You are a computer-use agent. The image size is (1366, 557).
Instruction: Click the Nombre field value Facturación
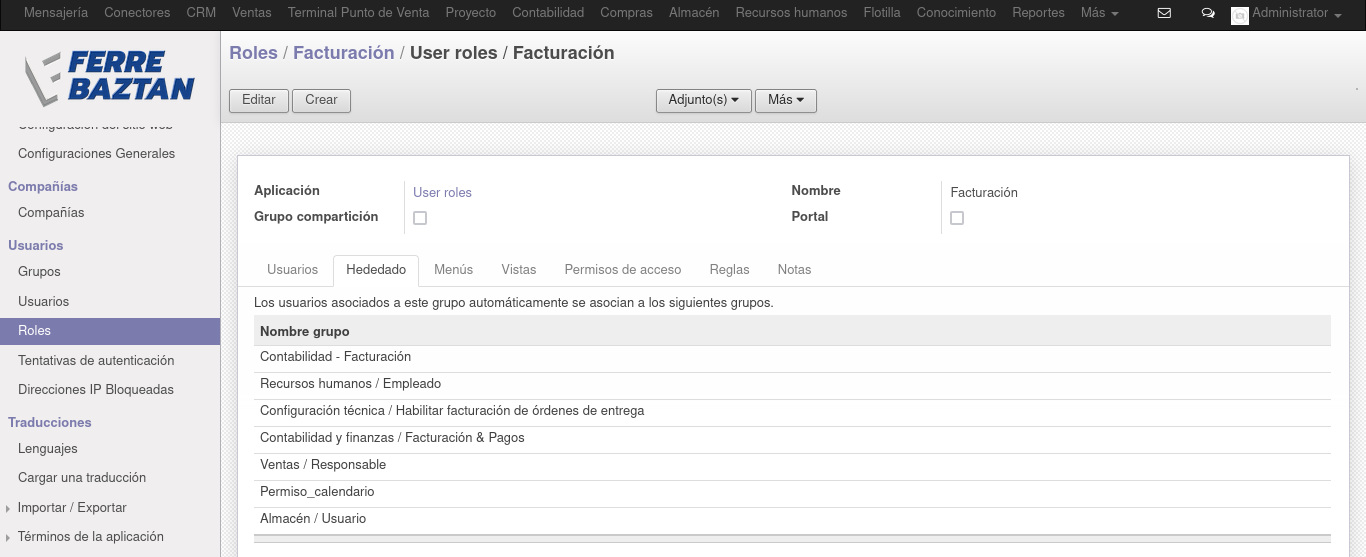coord(984,192)
